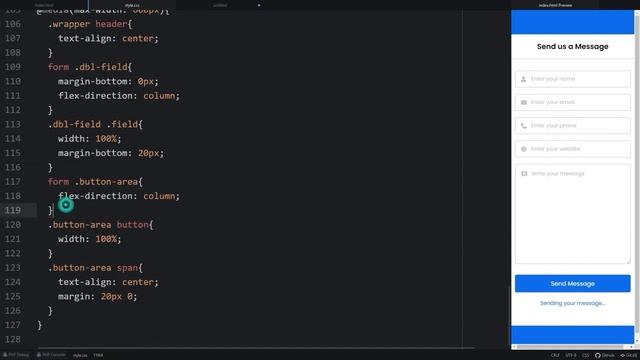This screenshot has width=640, height=360.
Task: Click the Git status item in status bar
Action: 629,356
